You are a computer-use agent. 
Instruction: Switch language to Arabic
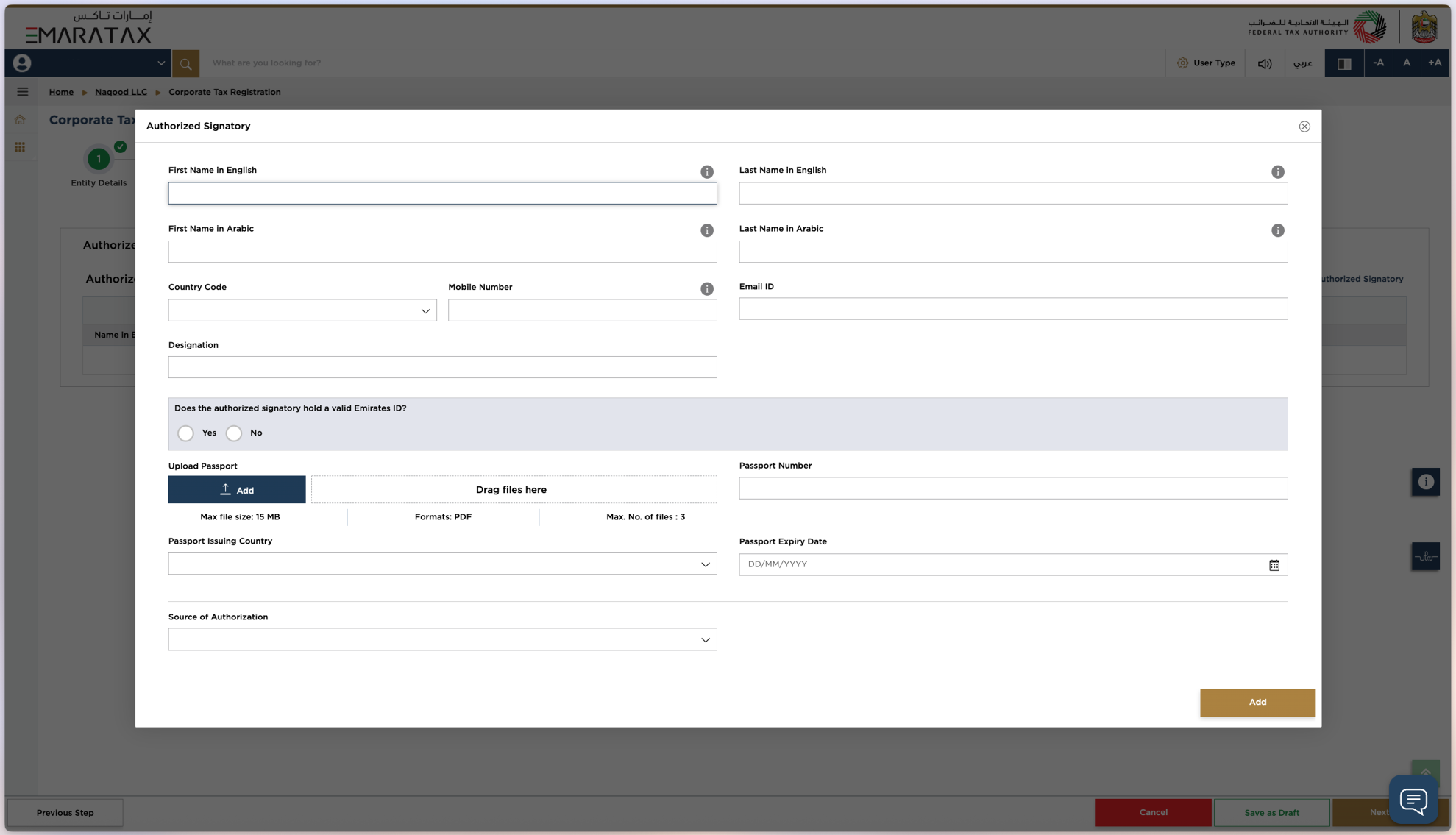[x=1302, y=63]
